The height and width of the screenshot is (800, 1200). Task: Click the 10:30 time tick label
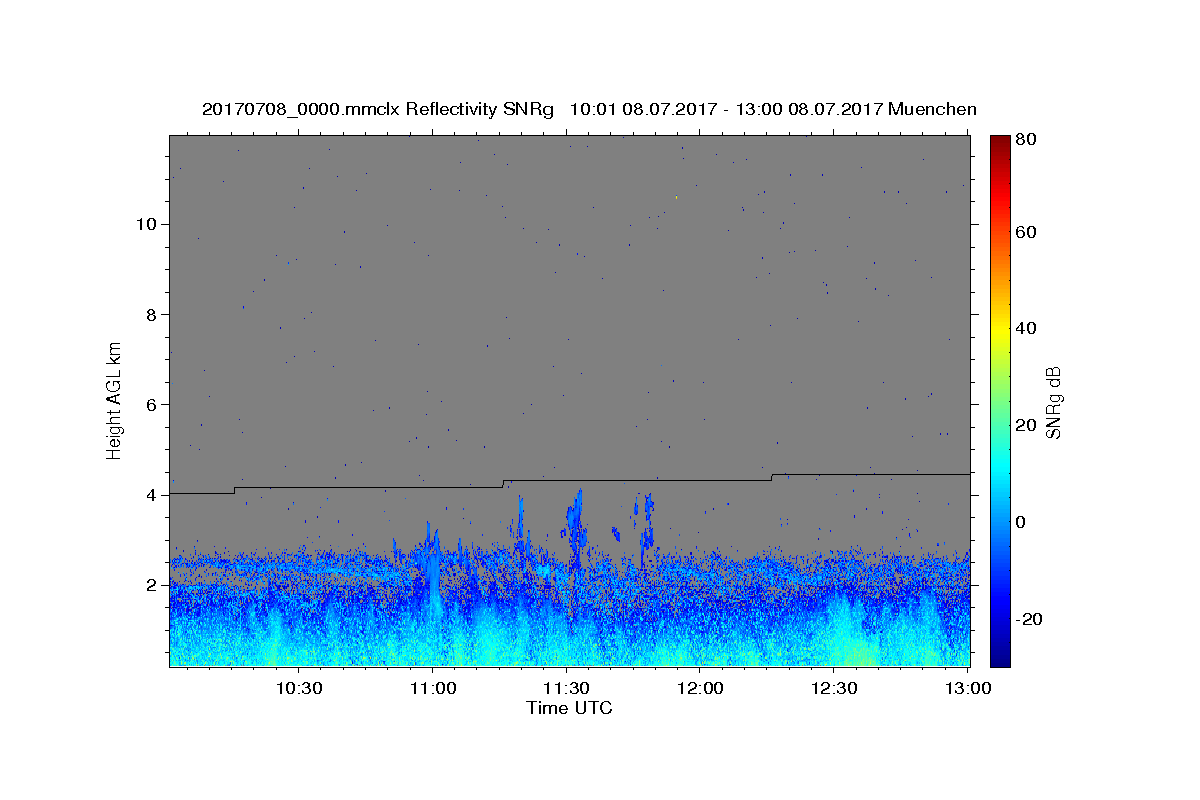coord(298,688)
